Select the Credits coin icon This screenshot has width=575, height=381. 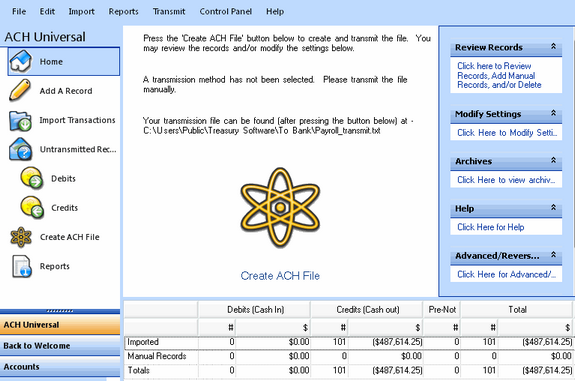(x=32, y=208)
